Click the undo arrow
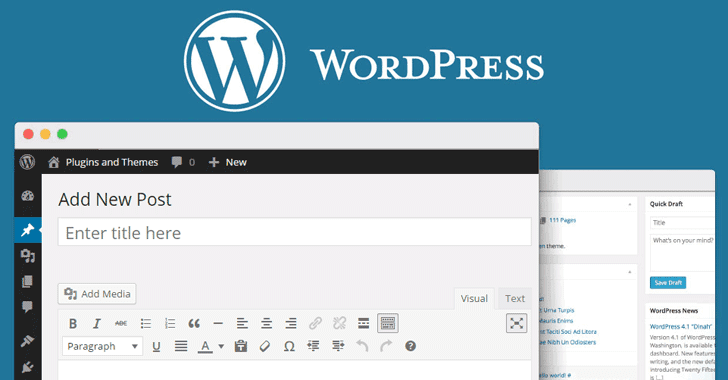Viewport: 728px width, 380px height. [x=362, y=346]
